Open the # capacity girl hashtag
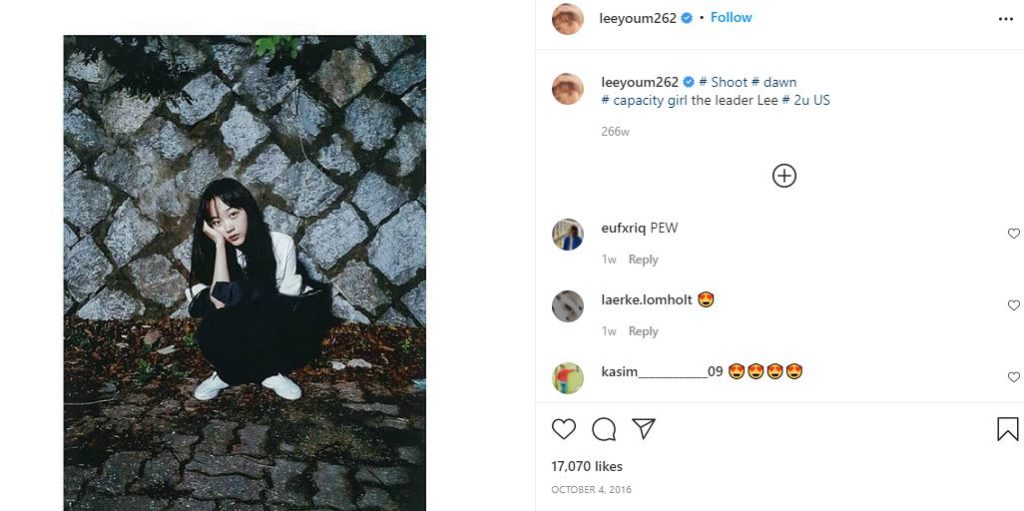 644,101
